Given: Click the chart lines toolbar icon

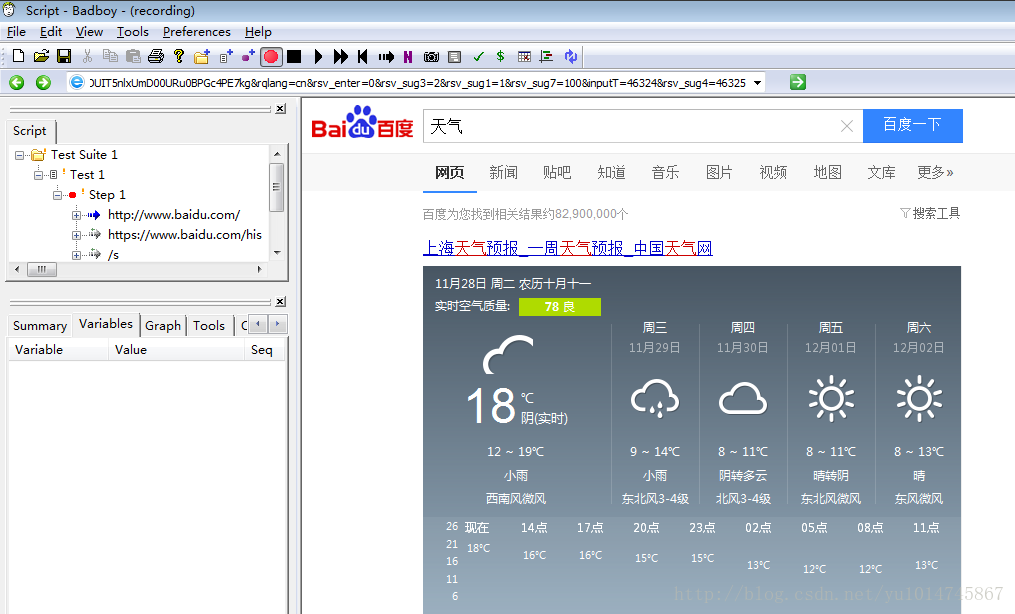Looking at the screenshot, I should tap(547, 56).
